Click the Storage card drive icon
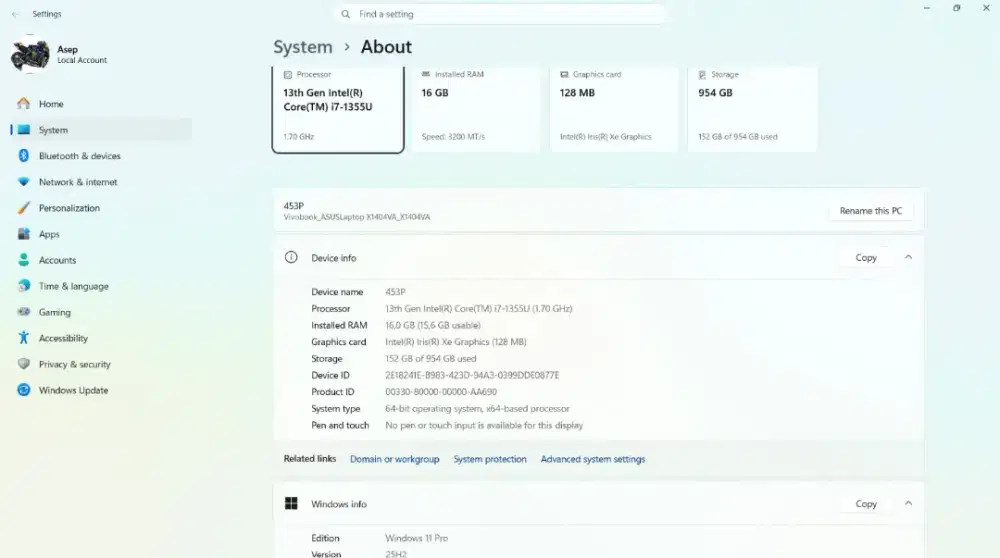 pyautogui.click(x=702, y=75)
